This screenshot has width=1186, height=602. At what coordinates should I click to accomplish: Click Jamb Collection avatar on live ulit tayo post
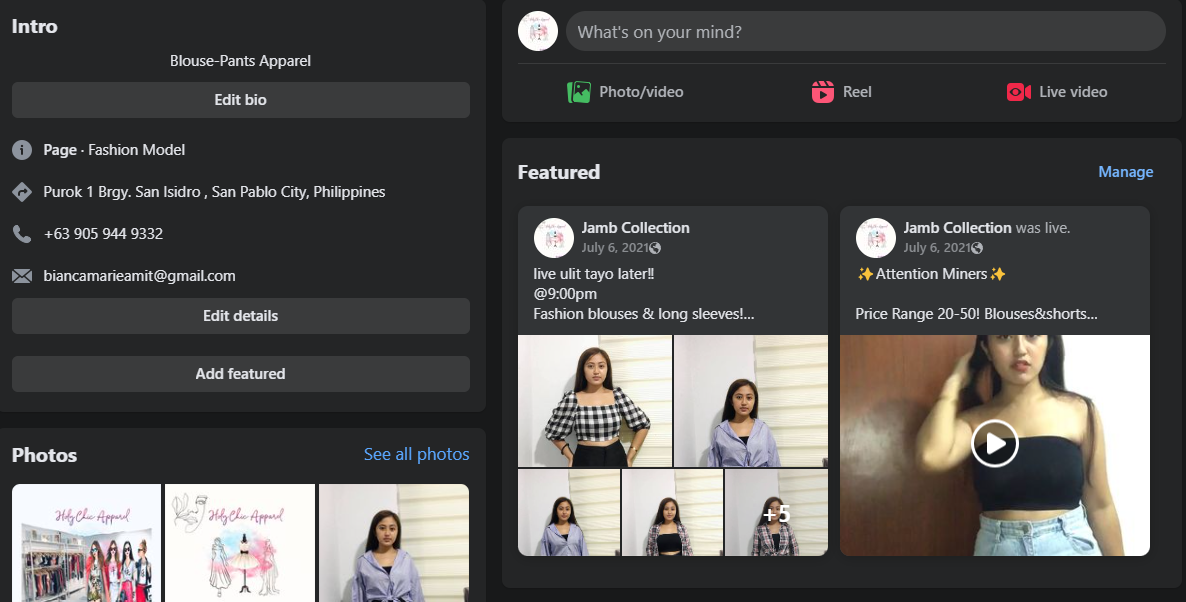pyautogui.click(x=554, y=237)
